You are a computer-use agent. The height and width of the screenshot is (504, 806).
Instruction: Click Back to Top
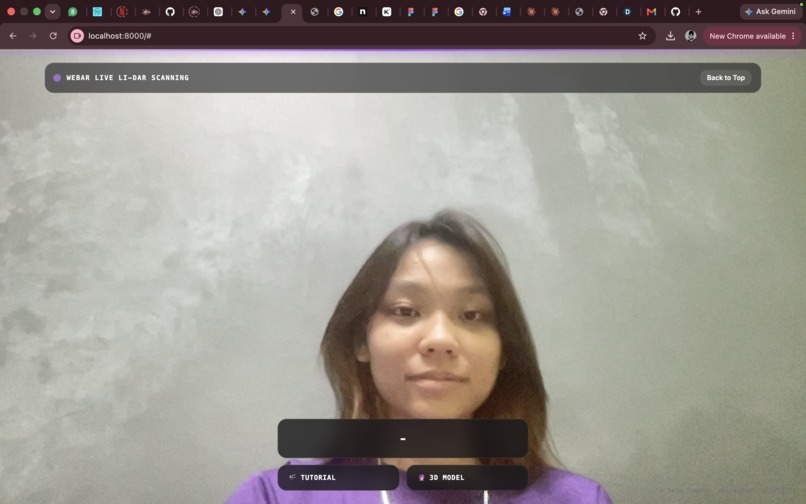click(x=725, y=78)
